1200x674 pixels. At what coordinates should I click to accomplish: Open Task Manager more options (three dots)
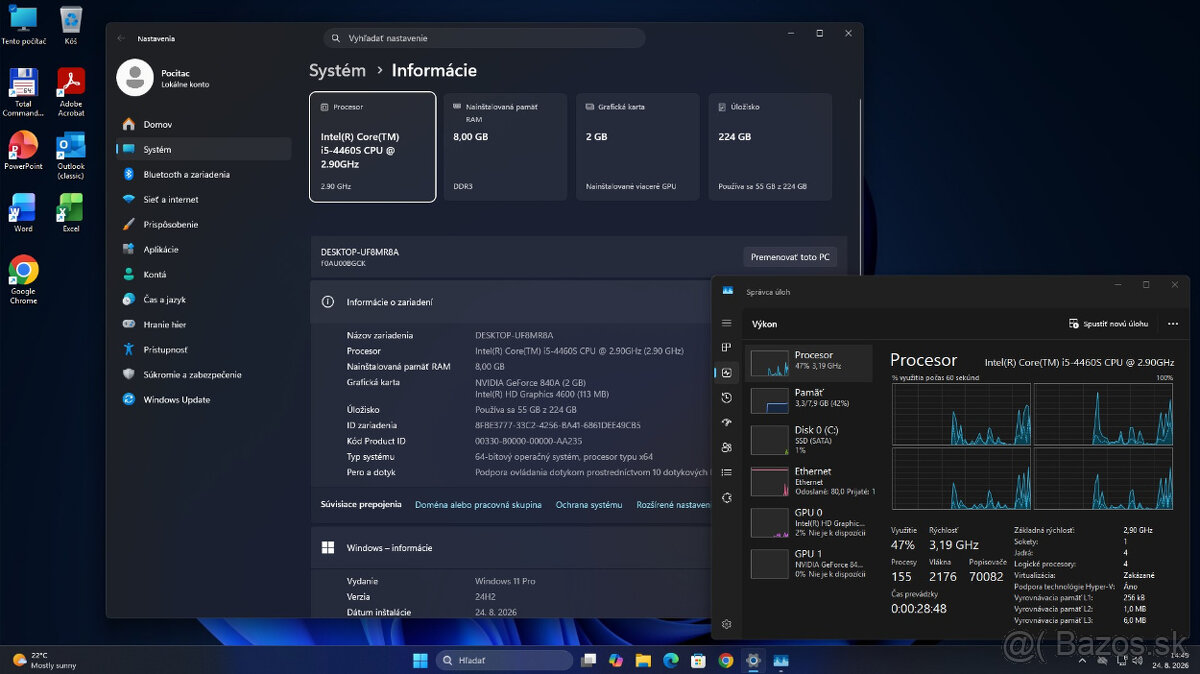point(1173,324)
